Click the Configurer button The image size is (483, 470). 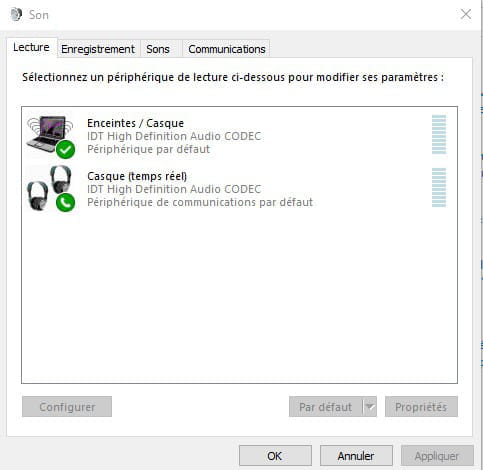click(67, 407)
